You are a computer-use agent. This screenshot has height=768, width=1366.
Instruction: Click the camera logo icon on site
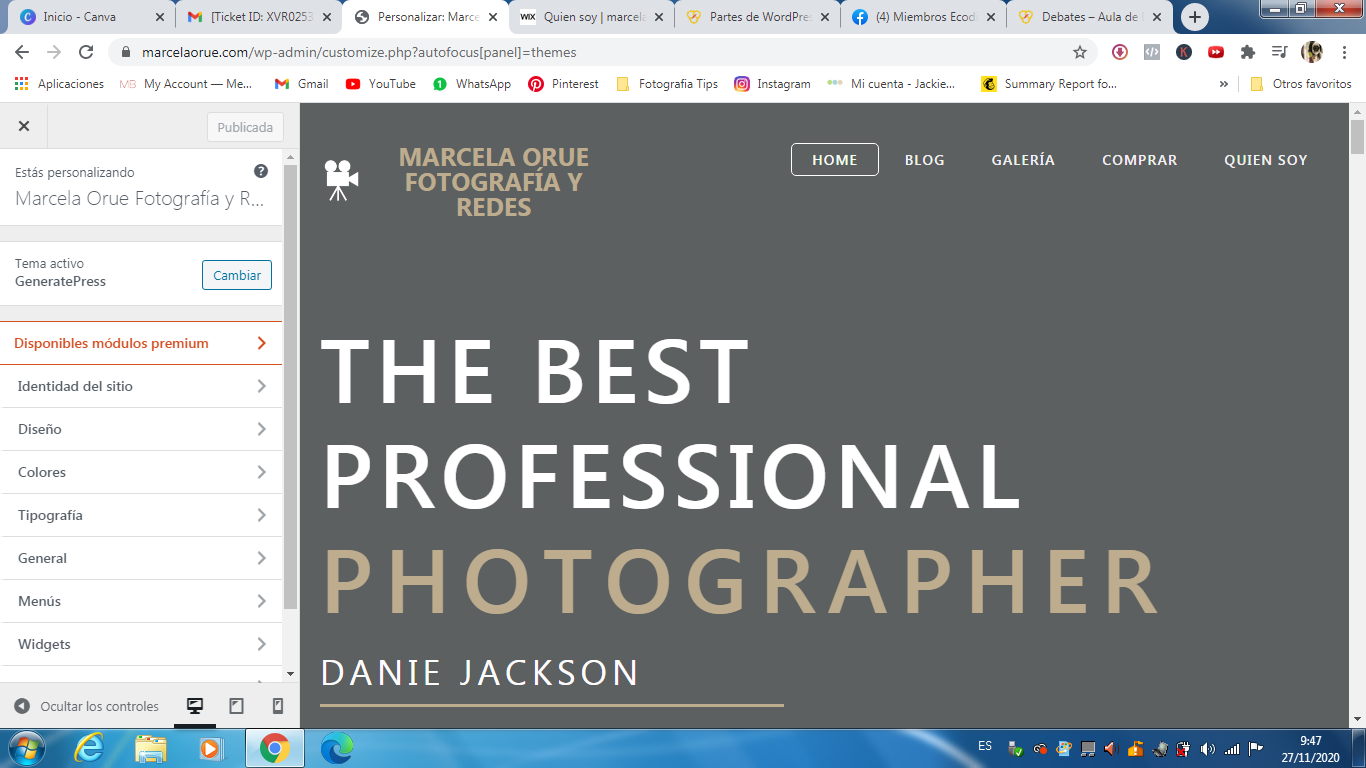coord(341,179)
